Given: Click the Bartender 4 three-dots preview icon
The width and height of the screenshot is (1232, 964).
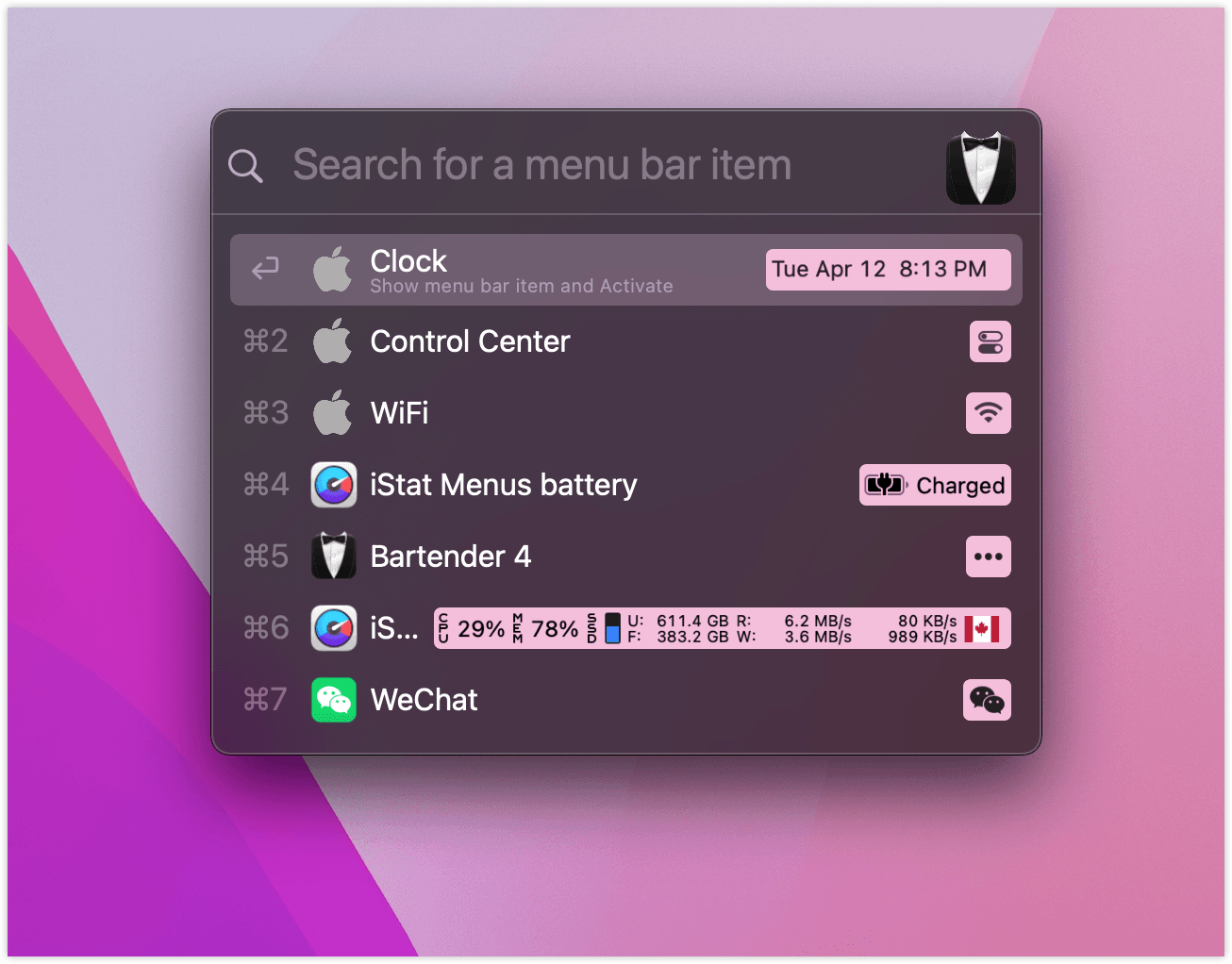Looking at the screenshot, I should pos(988,557).
